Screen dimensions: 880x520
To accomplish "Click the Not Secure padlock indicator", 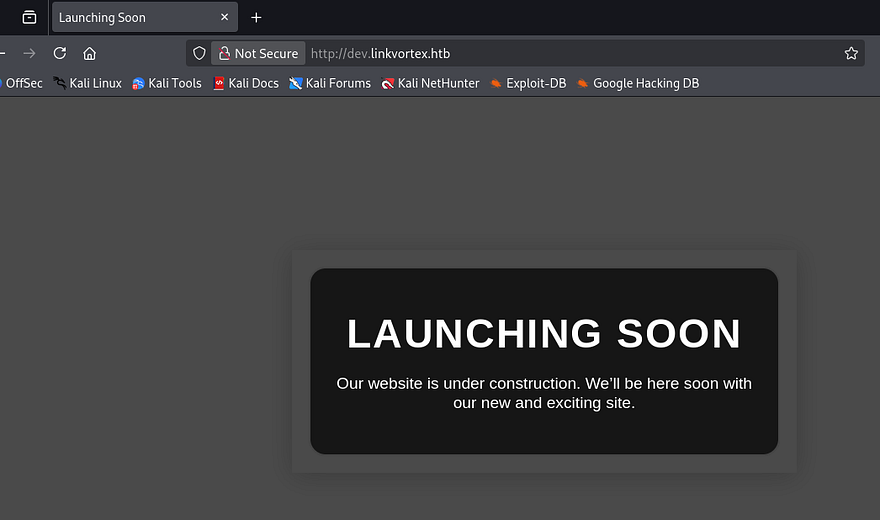I will [x=258, y=53].
